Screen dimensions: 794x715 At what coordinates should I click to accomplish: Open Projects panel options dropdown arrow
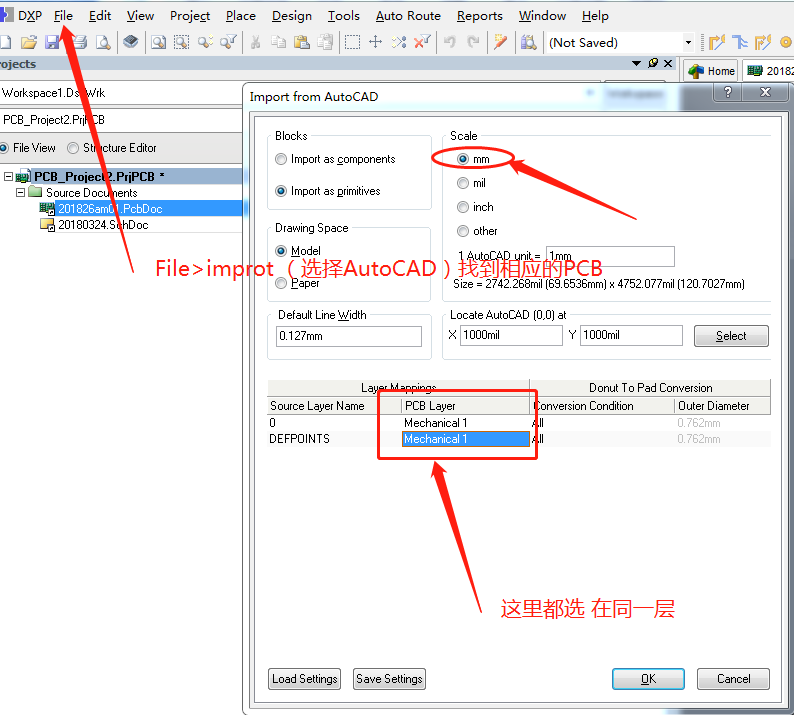[x=637, y=63]
